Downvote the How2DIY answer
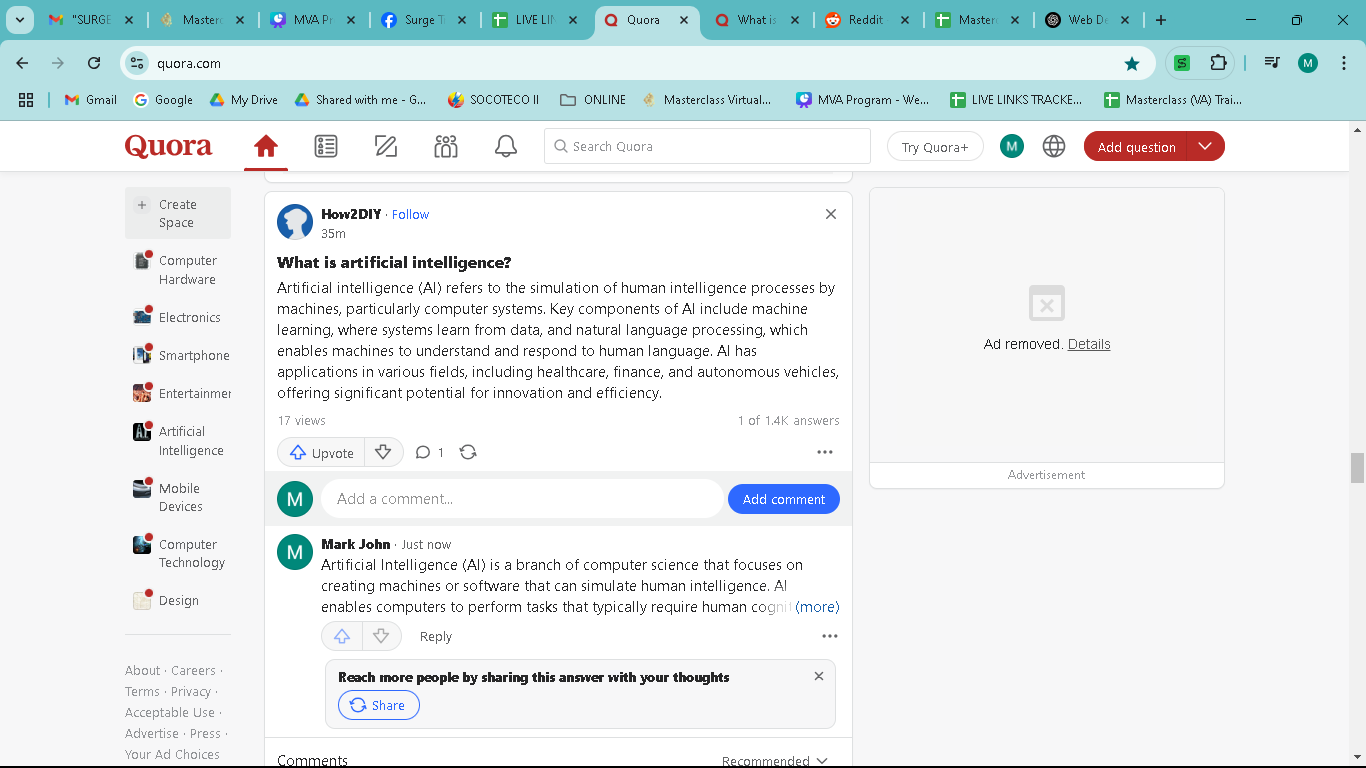The height and width of the screenshot is (768, 1366). [383, 452]
